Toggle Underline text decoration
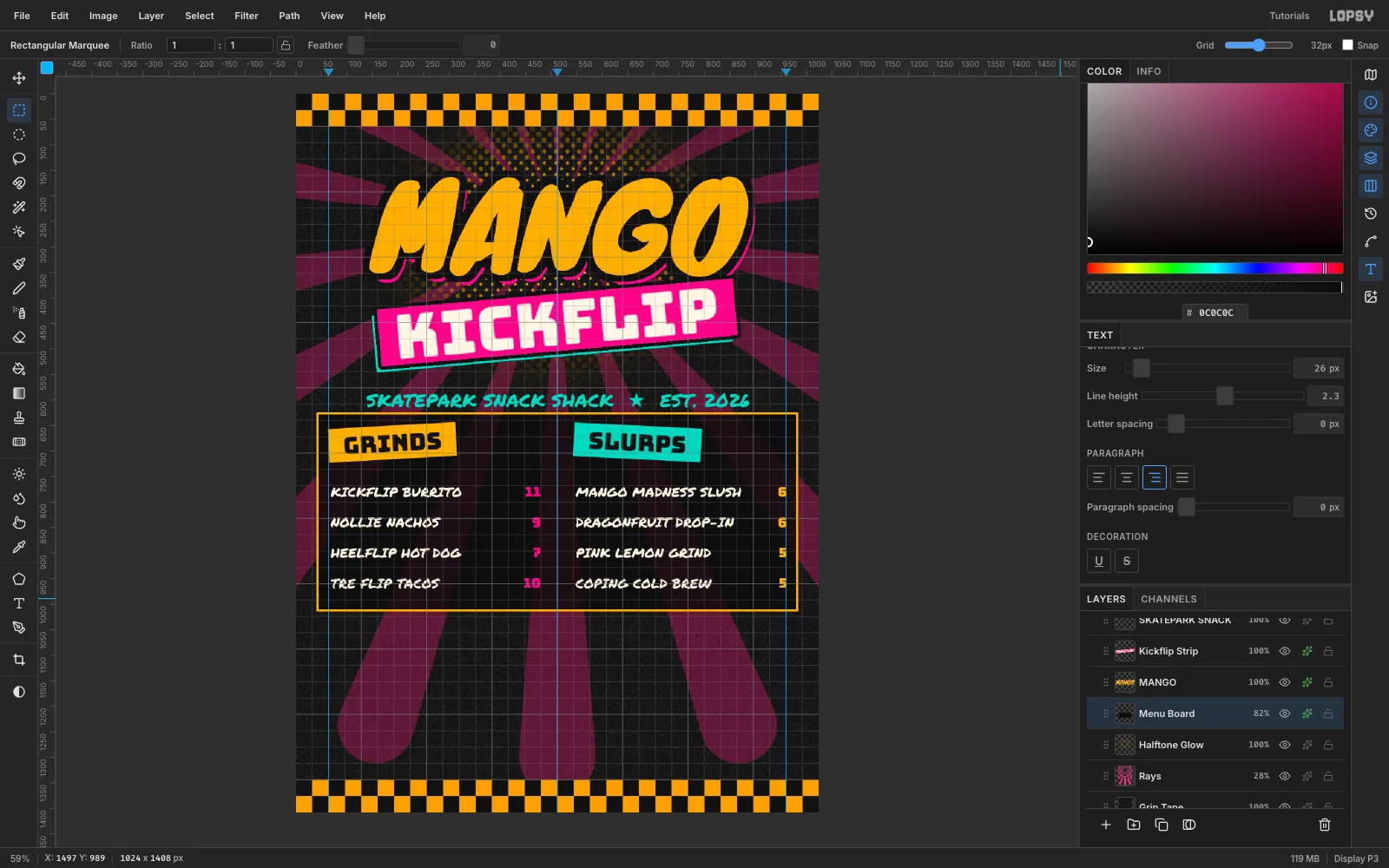The height and width of the screenshot is (868, 1389). [x=1099, y=561]
